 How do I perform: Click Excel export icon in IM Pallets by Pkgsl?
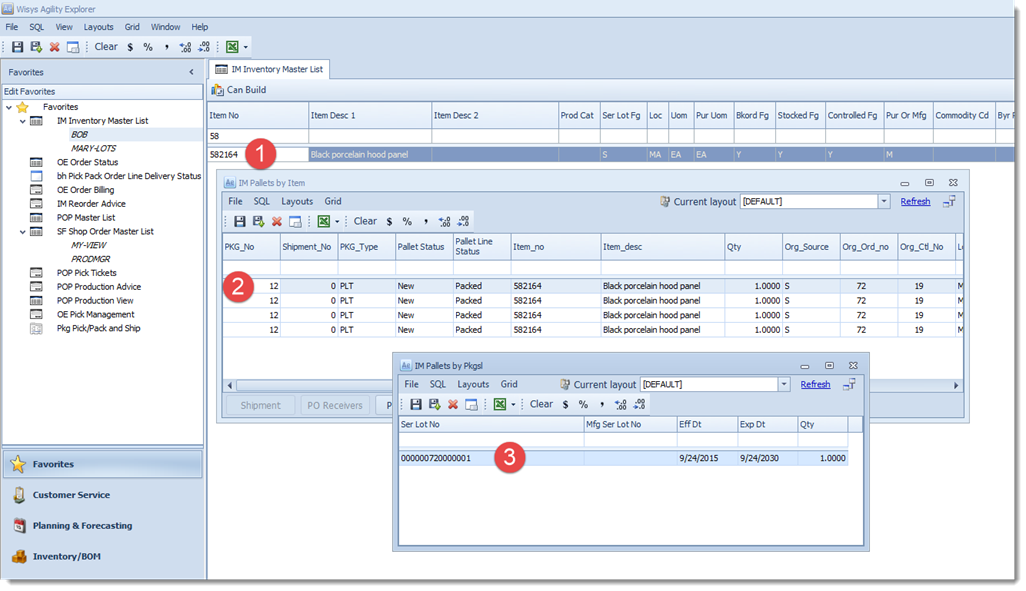pyautogui.click(x=499, y=404)
